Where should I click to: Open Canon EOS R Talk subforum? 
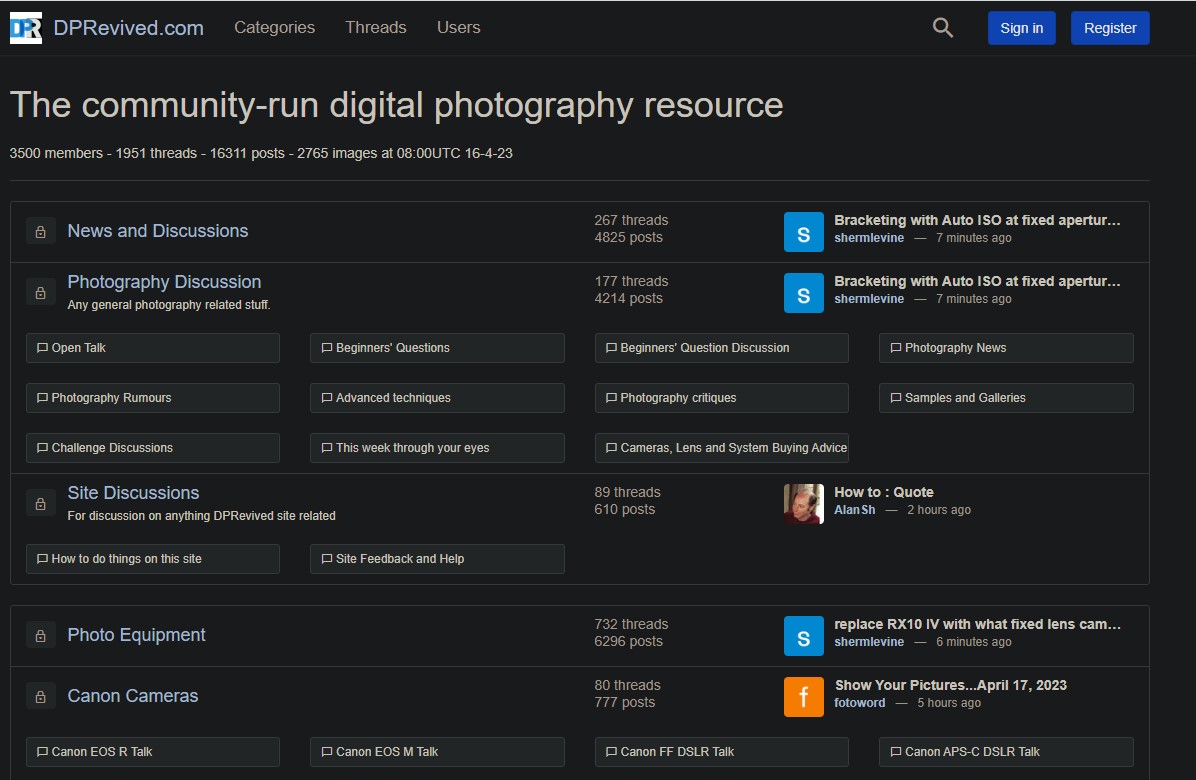tap(153, 752)
